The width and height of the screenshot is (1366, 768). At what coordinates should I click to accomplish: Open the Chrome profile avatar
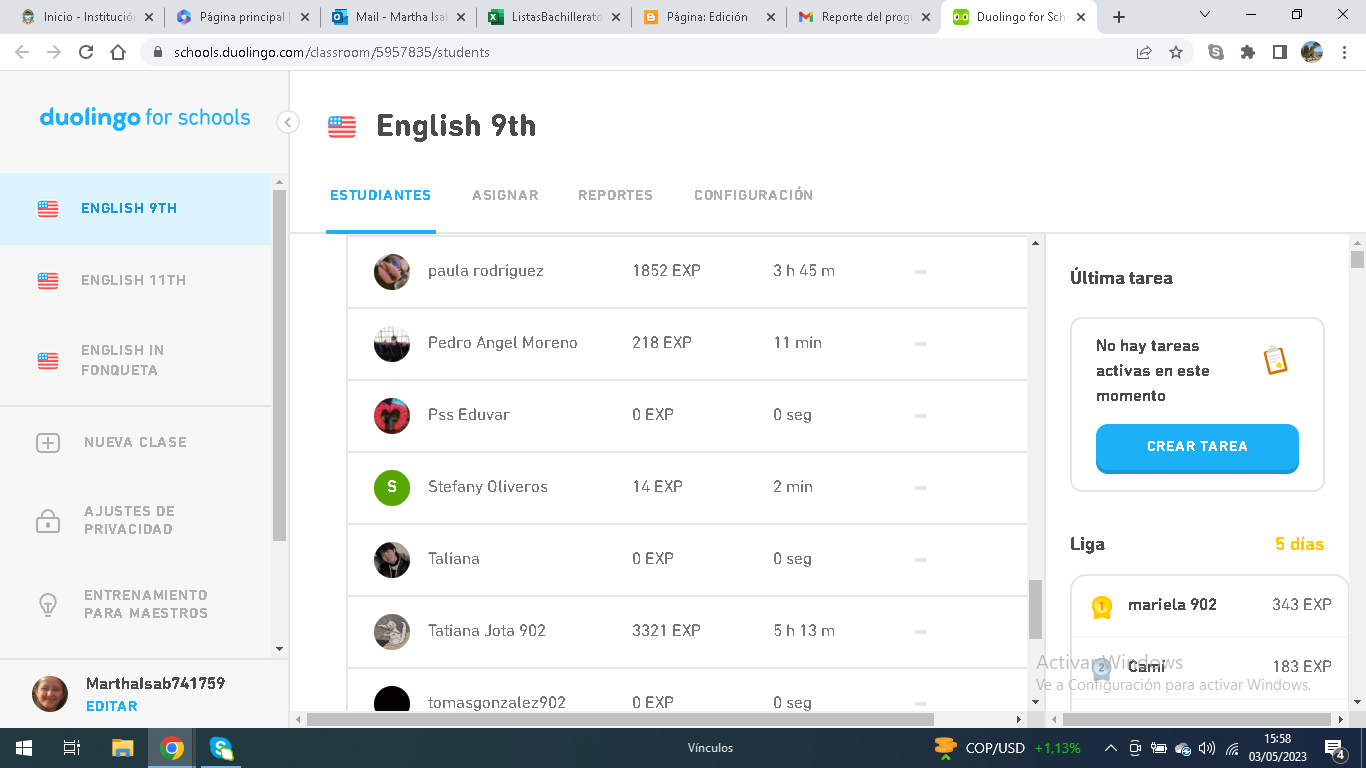(1312, 52)
